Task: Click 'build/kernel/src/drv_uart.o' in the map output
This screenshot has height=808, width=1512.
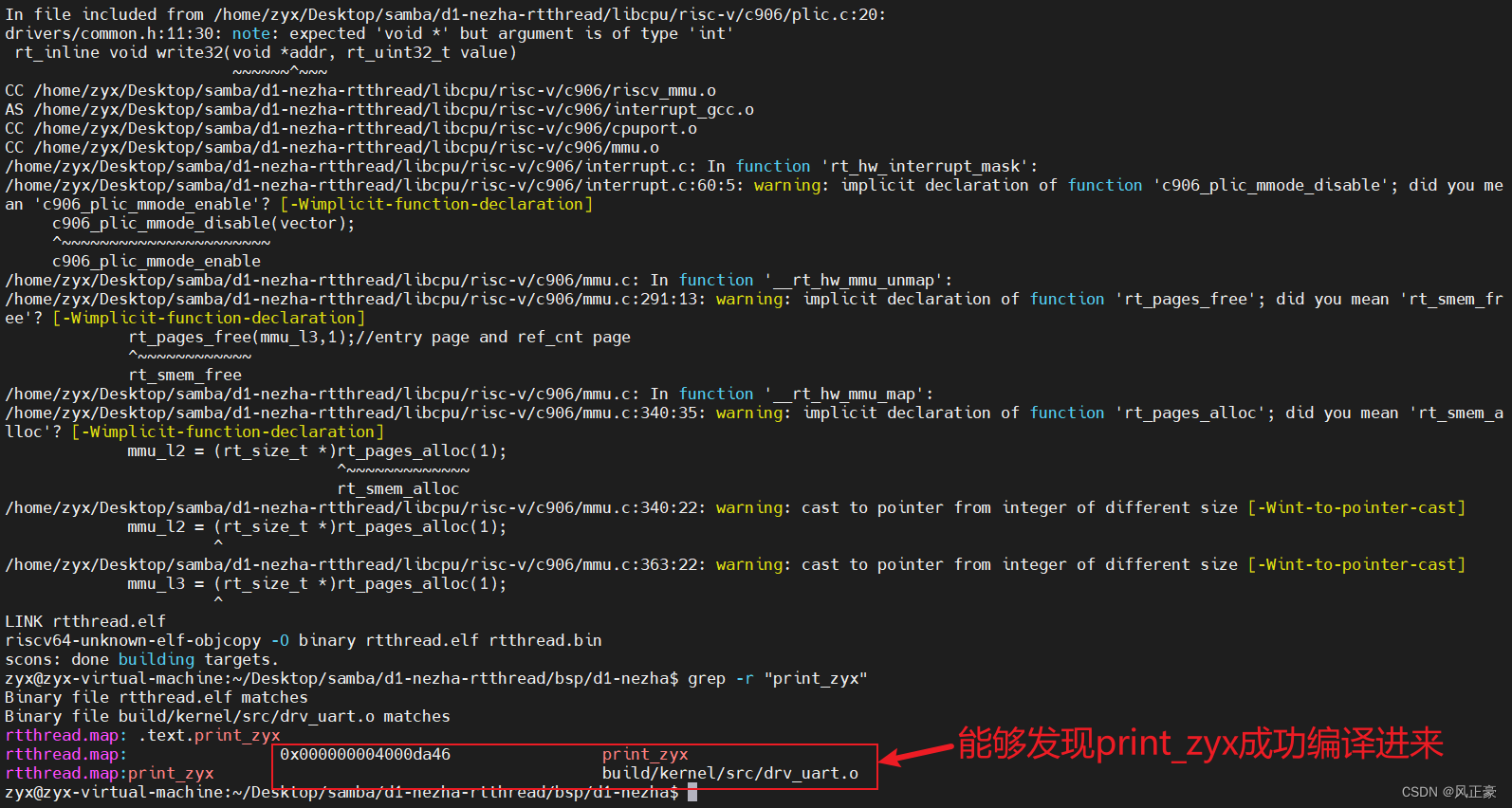Action: point(730,773)
